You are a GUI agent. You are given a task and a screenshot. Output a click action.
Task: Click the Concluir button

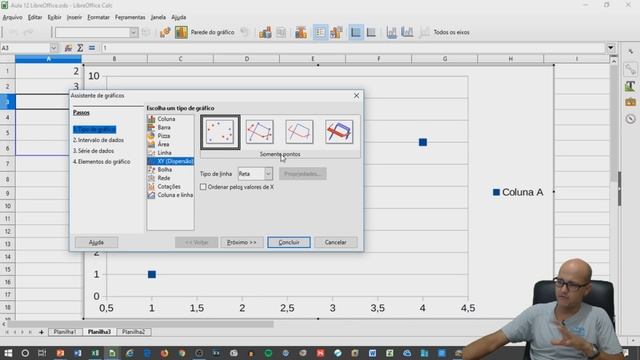289,242
